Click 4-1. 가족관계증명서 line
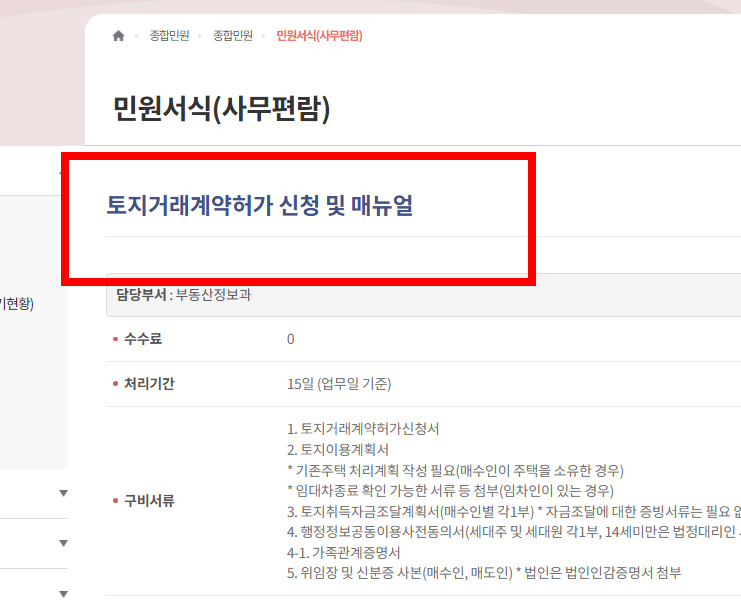 [x=344, y=553]
